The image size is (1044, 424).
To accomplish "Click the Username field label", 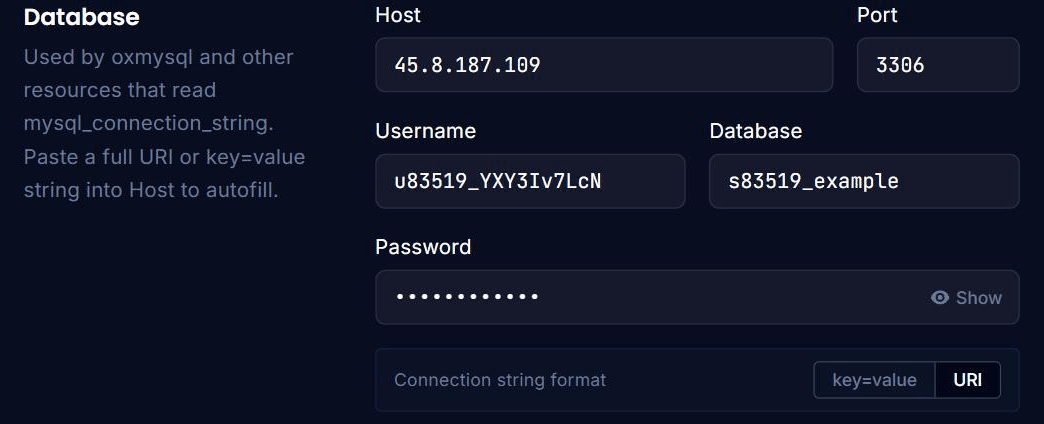I will click(425, 130).
